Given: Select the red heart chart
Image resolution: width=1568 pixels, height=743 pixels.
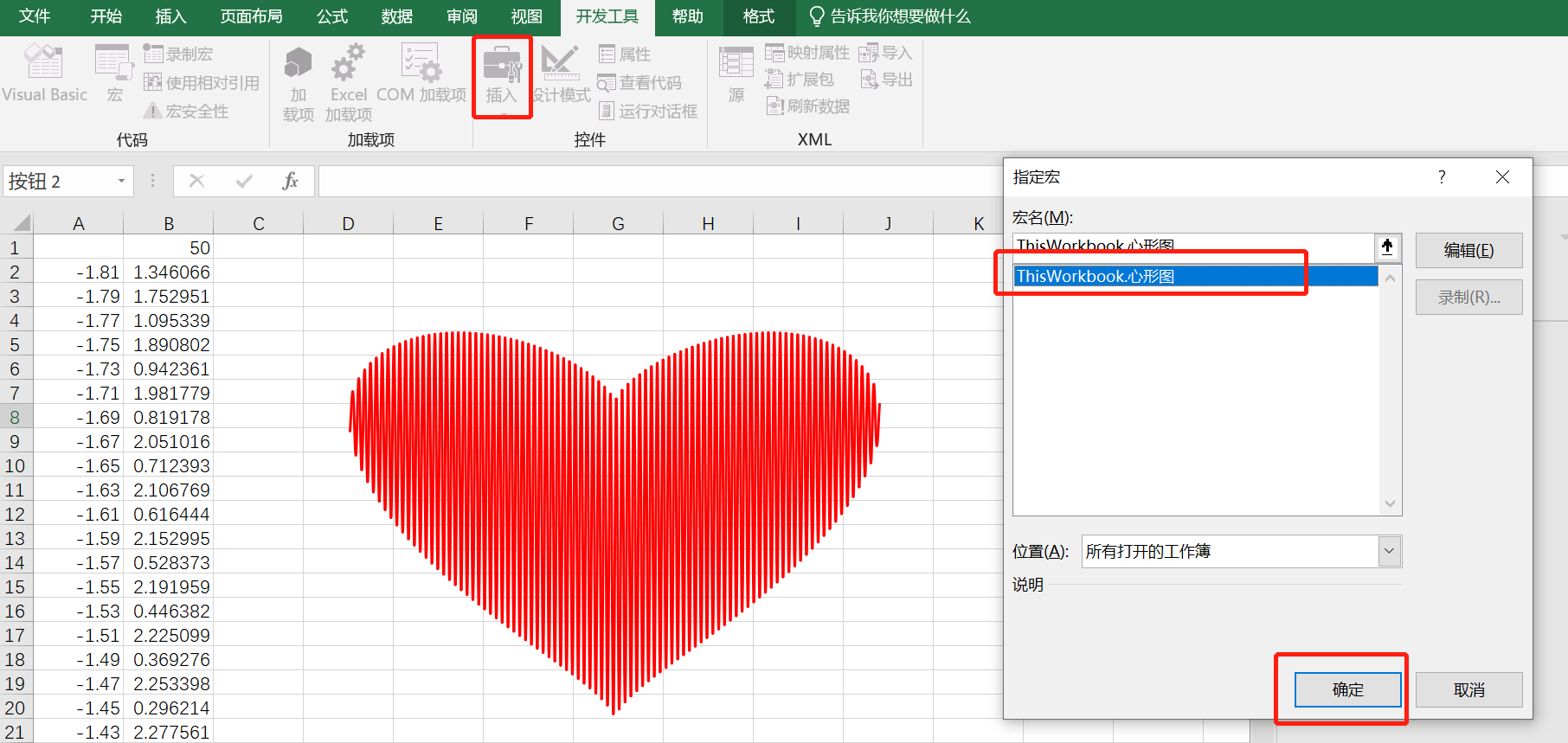Looking at the screenshot, I should coord(614,522).
